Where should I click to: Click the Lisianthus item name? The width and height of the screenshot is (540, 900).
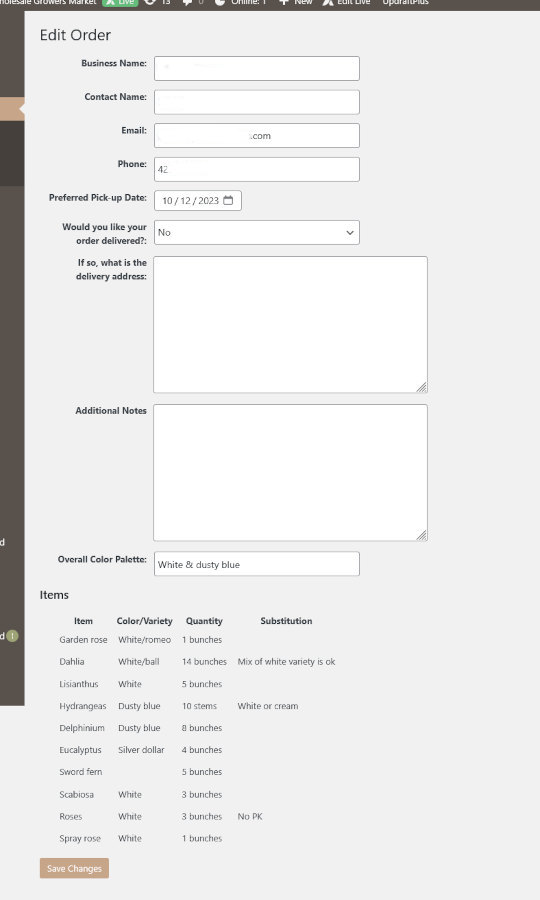coord(79,684)
